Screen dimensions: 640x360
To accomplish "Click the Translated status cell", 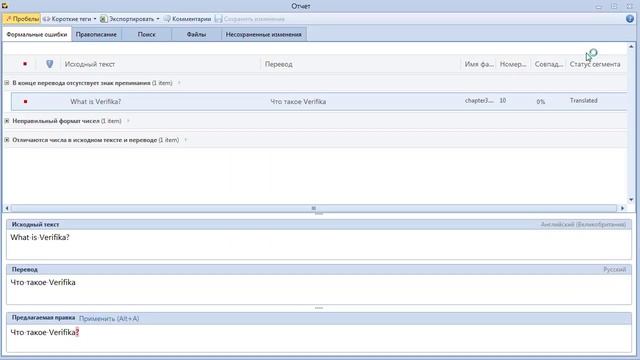I will [584, 100].
